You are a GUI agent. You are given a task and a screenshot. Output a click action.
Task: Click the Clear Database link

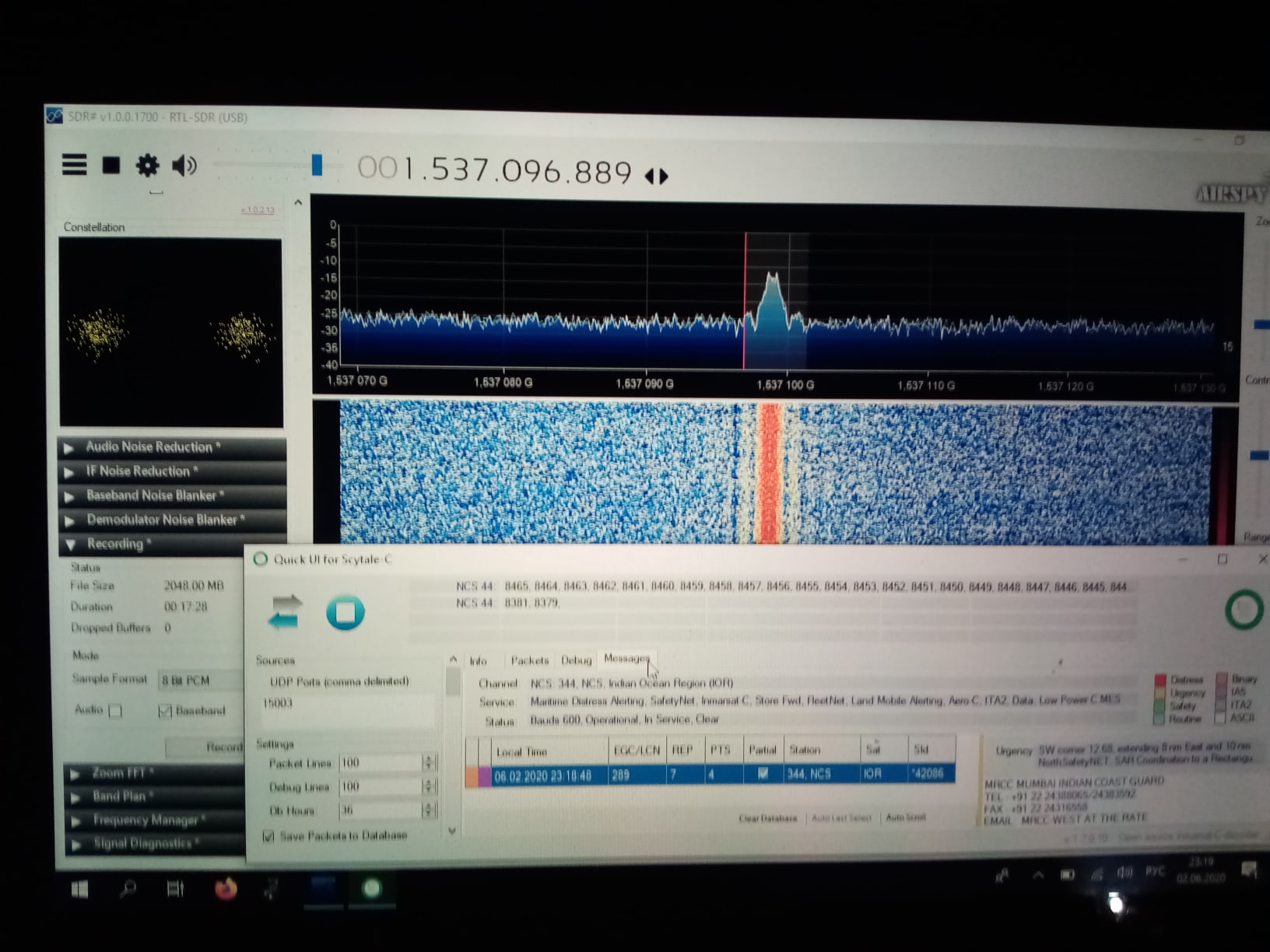pyautogui.click(x=767, y=818)
